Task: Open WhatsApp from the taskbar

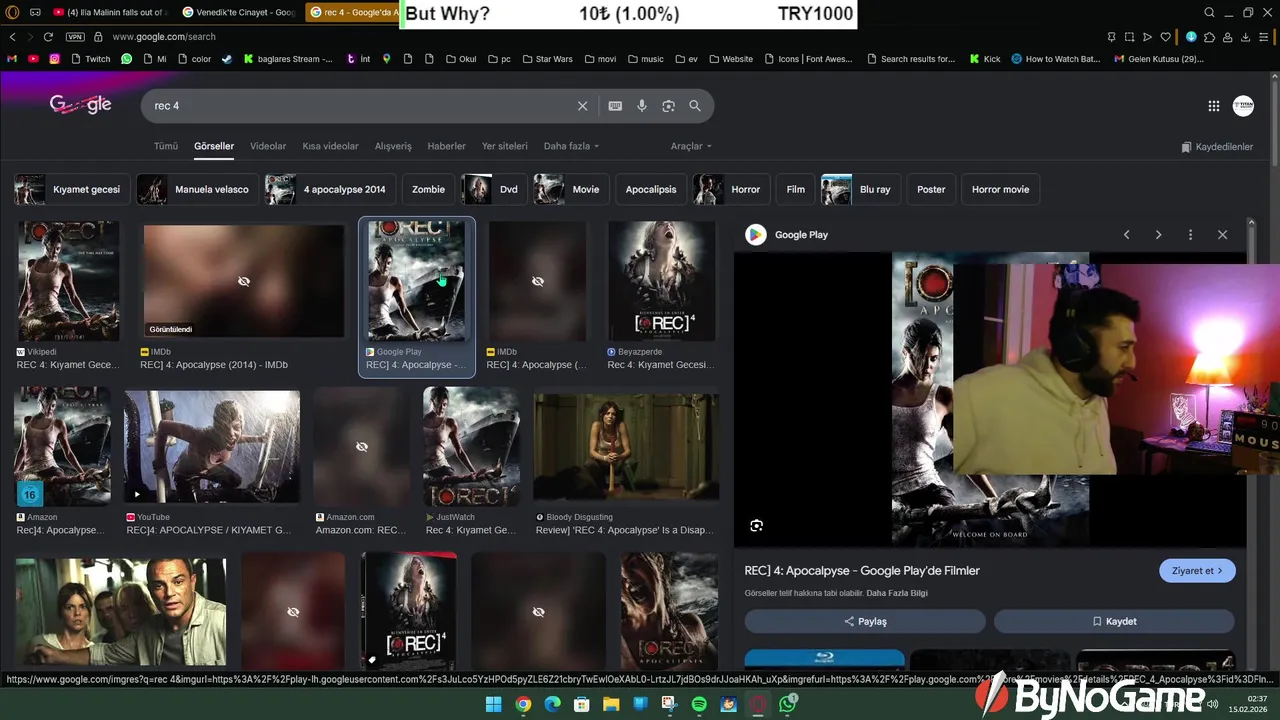Action: [x=788, y=705]
